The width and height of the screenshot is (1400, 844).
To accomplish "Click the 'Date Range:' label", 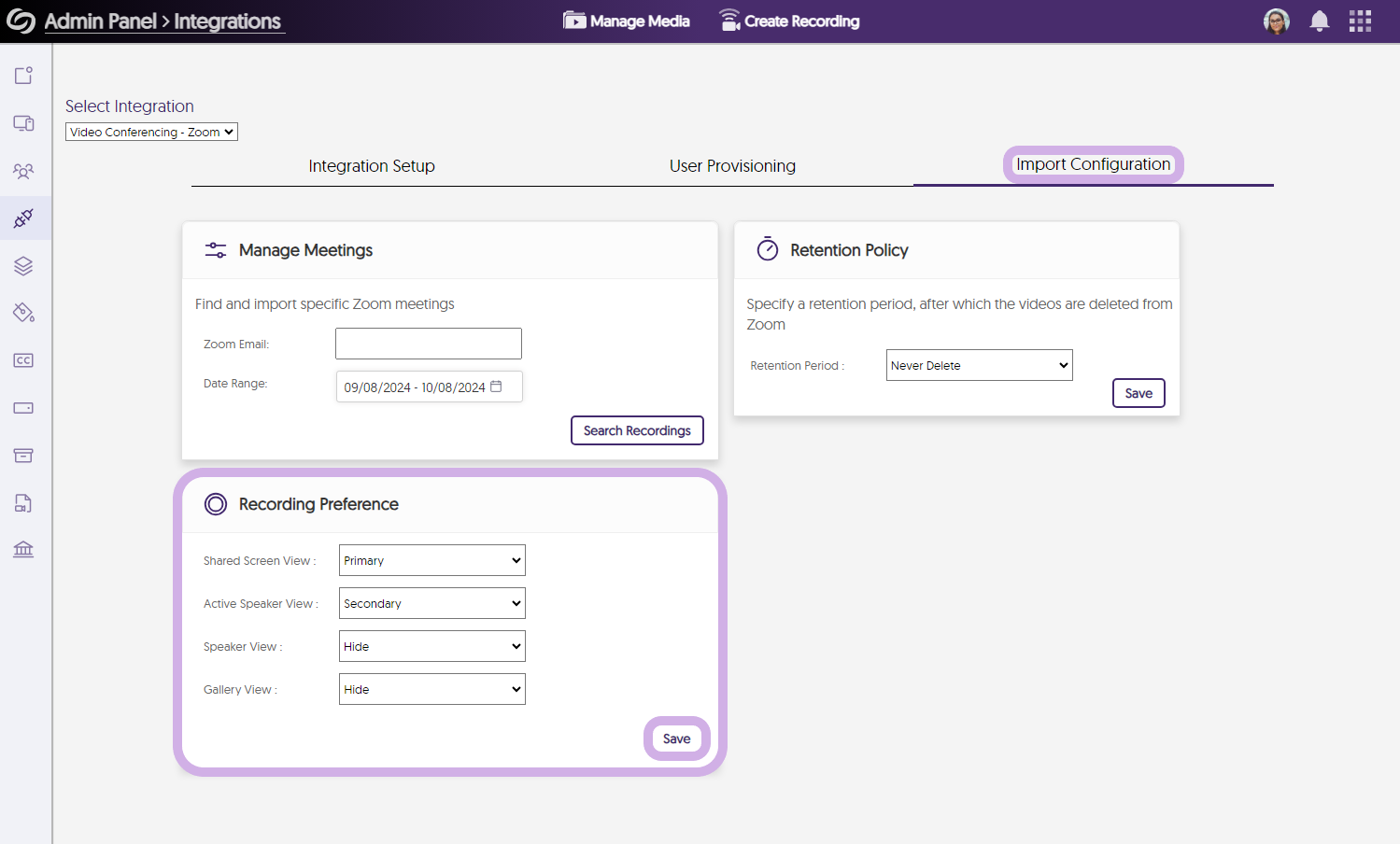I will (235, 384).
